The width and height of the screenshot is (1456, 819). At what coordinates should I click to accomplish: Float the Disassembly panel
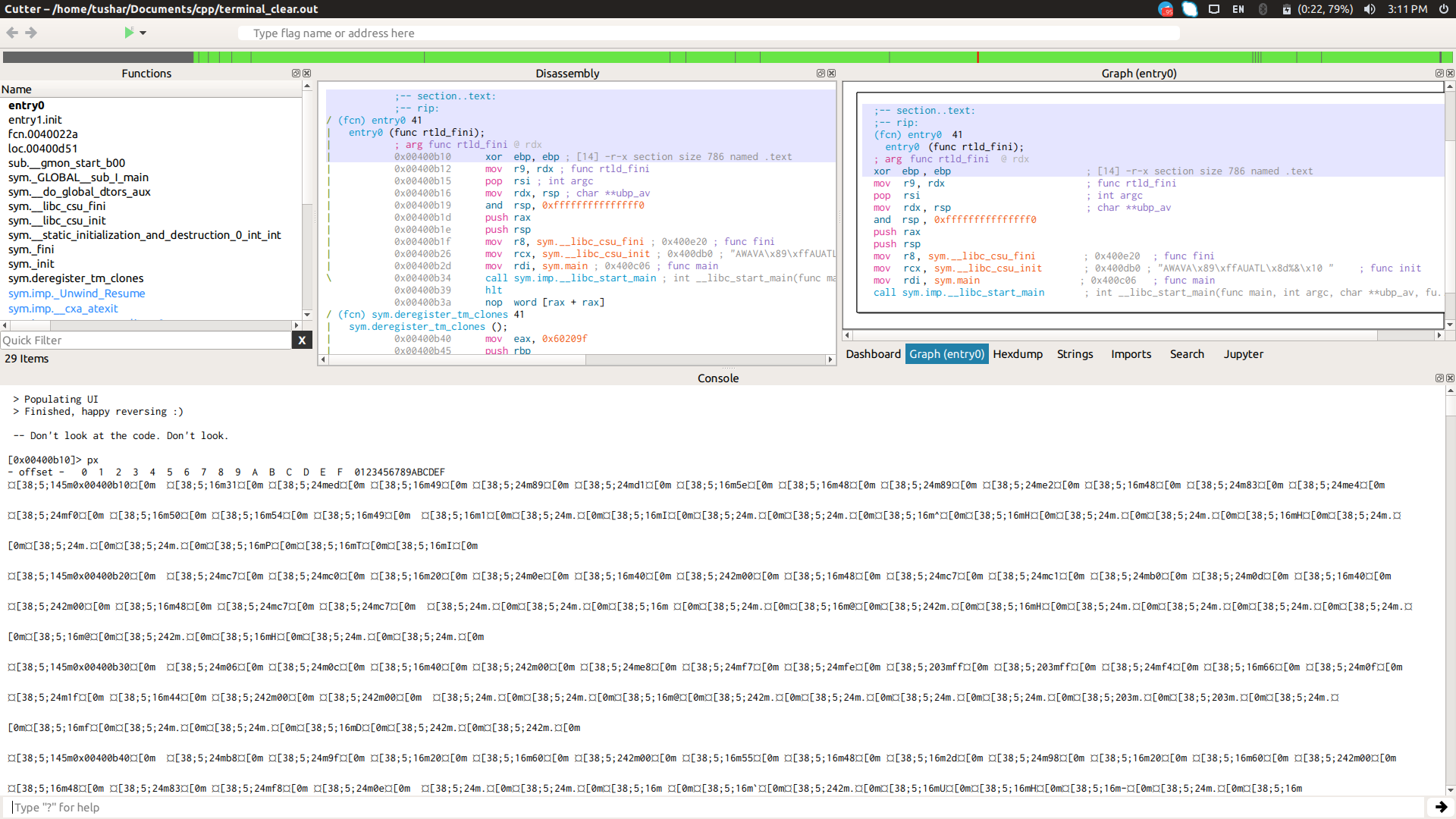coord(821,74)
